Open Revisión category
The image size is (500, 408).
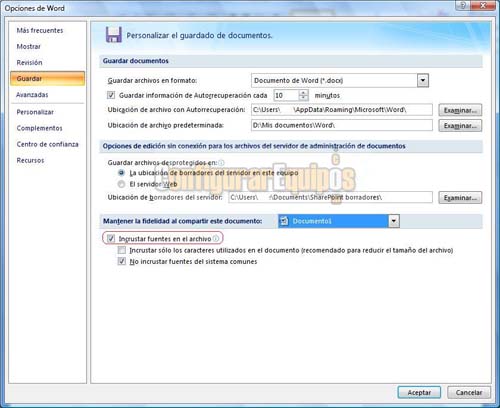[29, 62]
